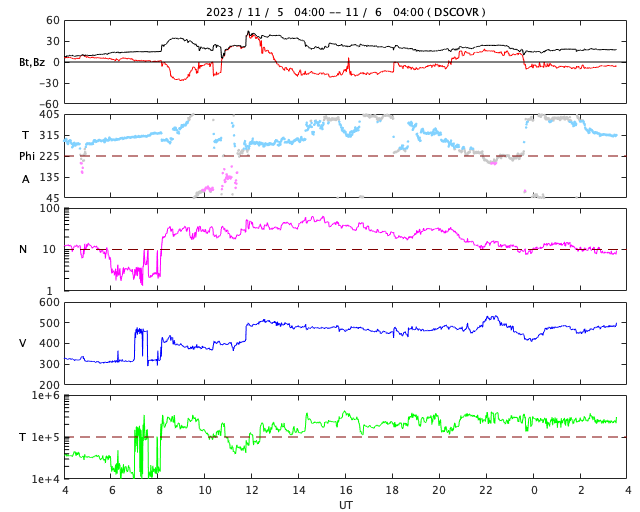
Task: Click the 18 hour x-axis tick
Action: pyautogui.click(x=392, y=490)
